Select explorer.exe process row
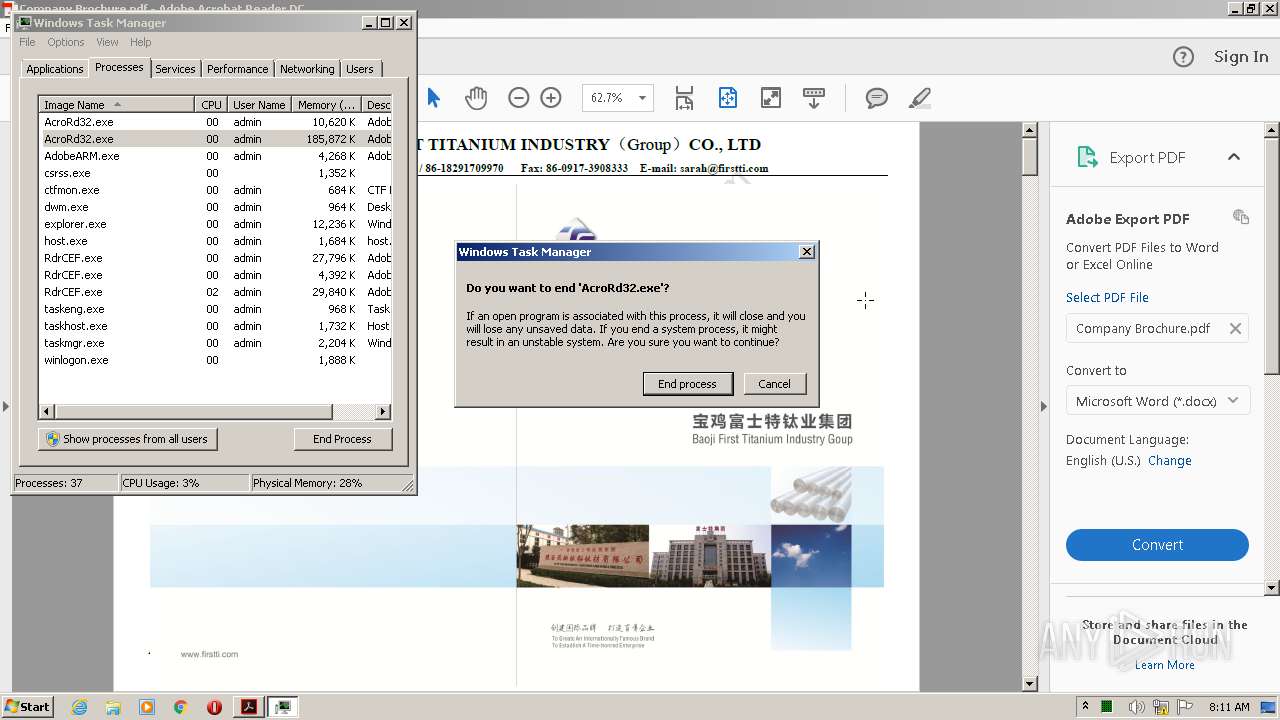The width and height of the screenshot is (1280, 720). coord(215,224)
